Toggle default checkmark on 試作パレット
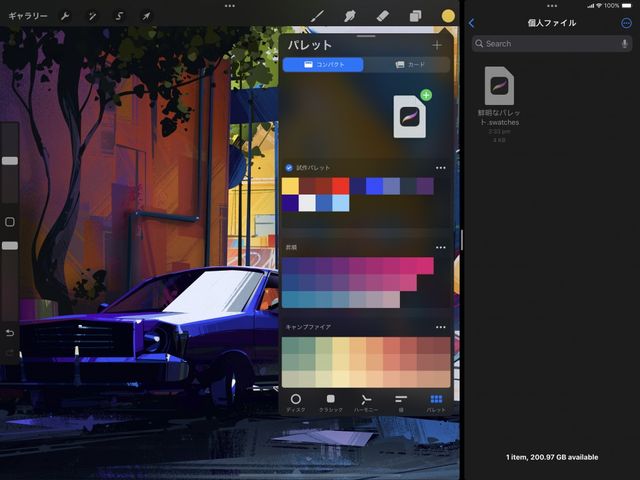The image size is (640, 480). tap(289, 168)
